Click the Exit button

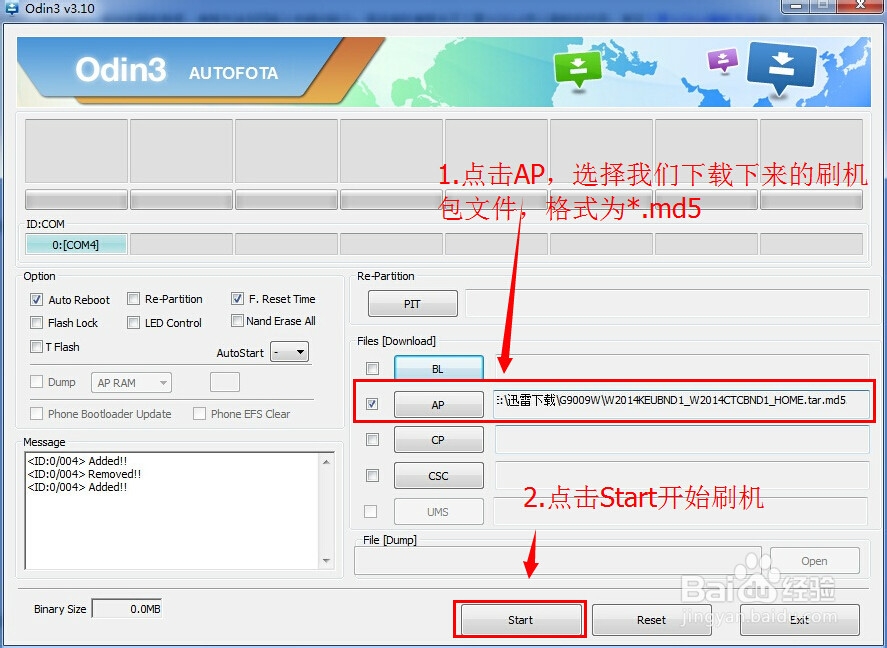pyautogui.click(x=799, y=620)
